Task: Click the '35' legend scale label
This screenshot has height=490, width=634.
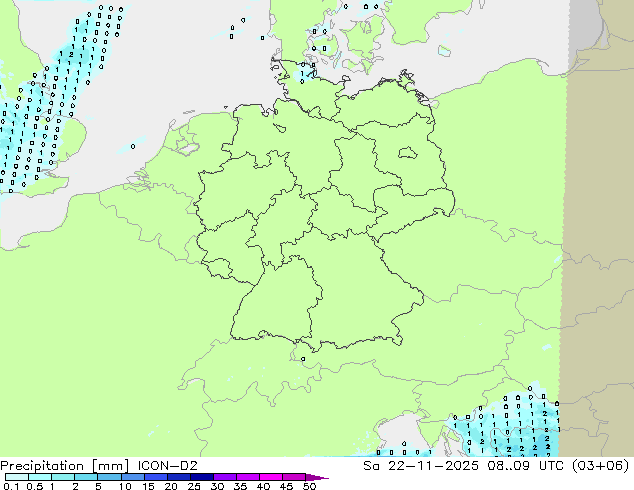Action: [240, 486]
